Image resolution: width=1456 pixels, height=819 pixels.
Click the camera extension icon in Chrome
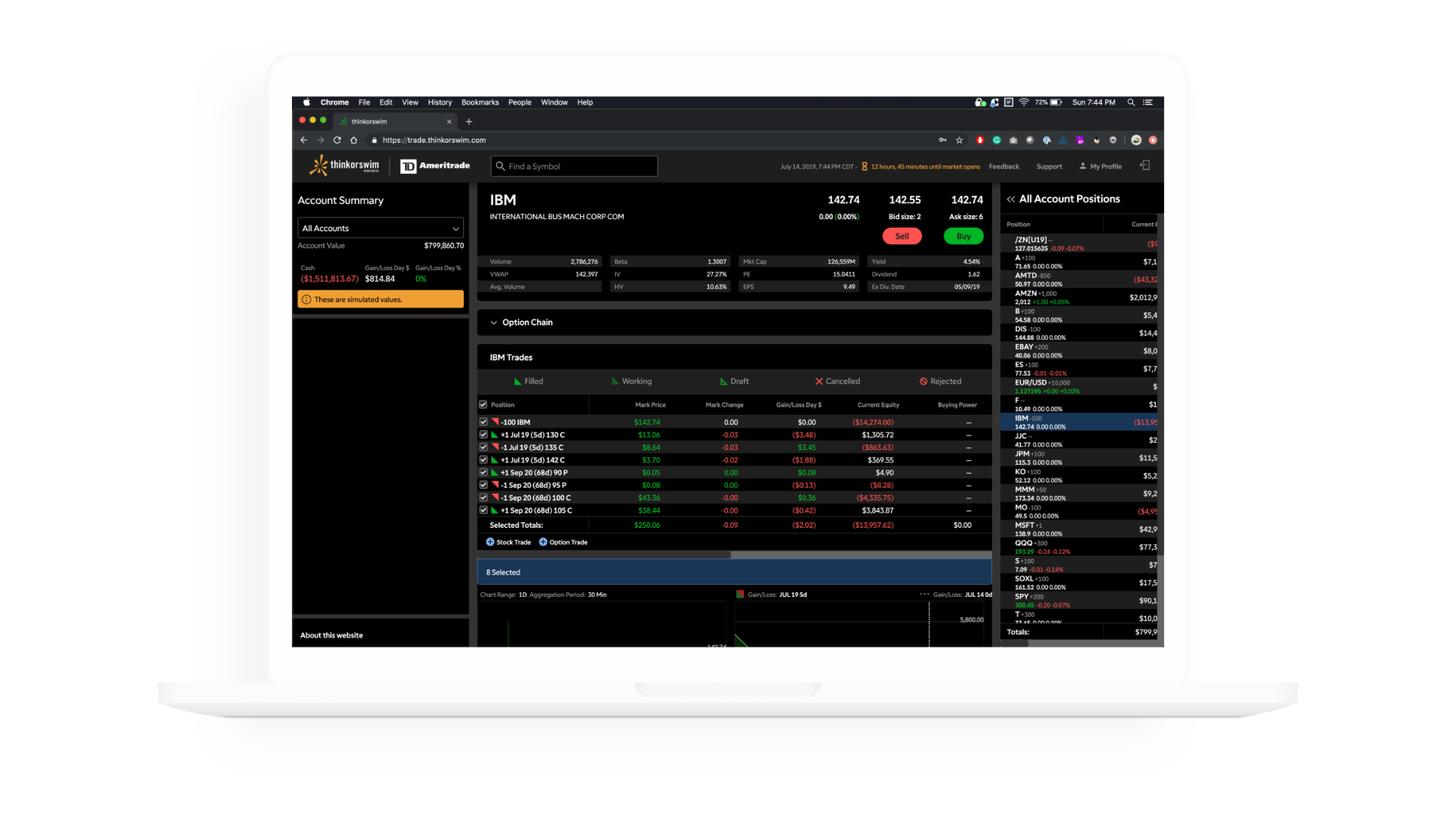click(x=1013, y=140)
